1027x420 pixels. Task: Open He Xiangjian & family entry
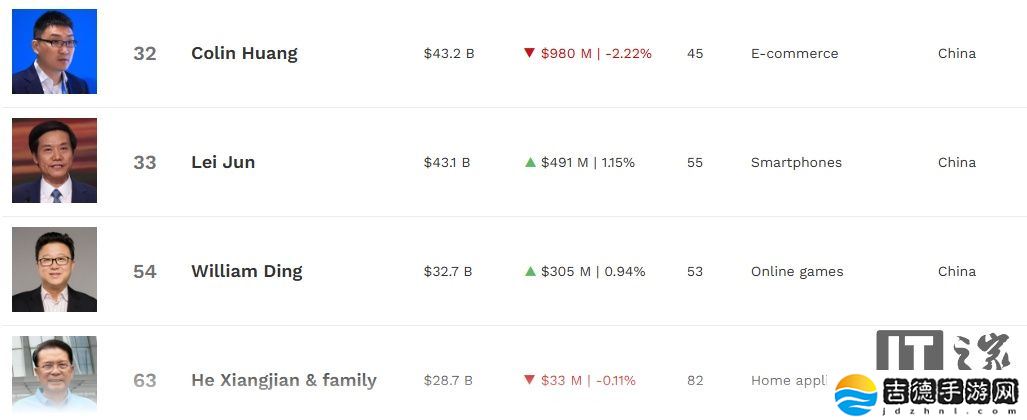tap(284, 380)
